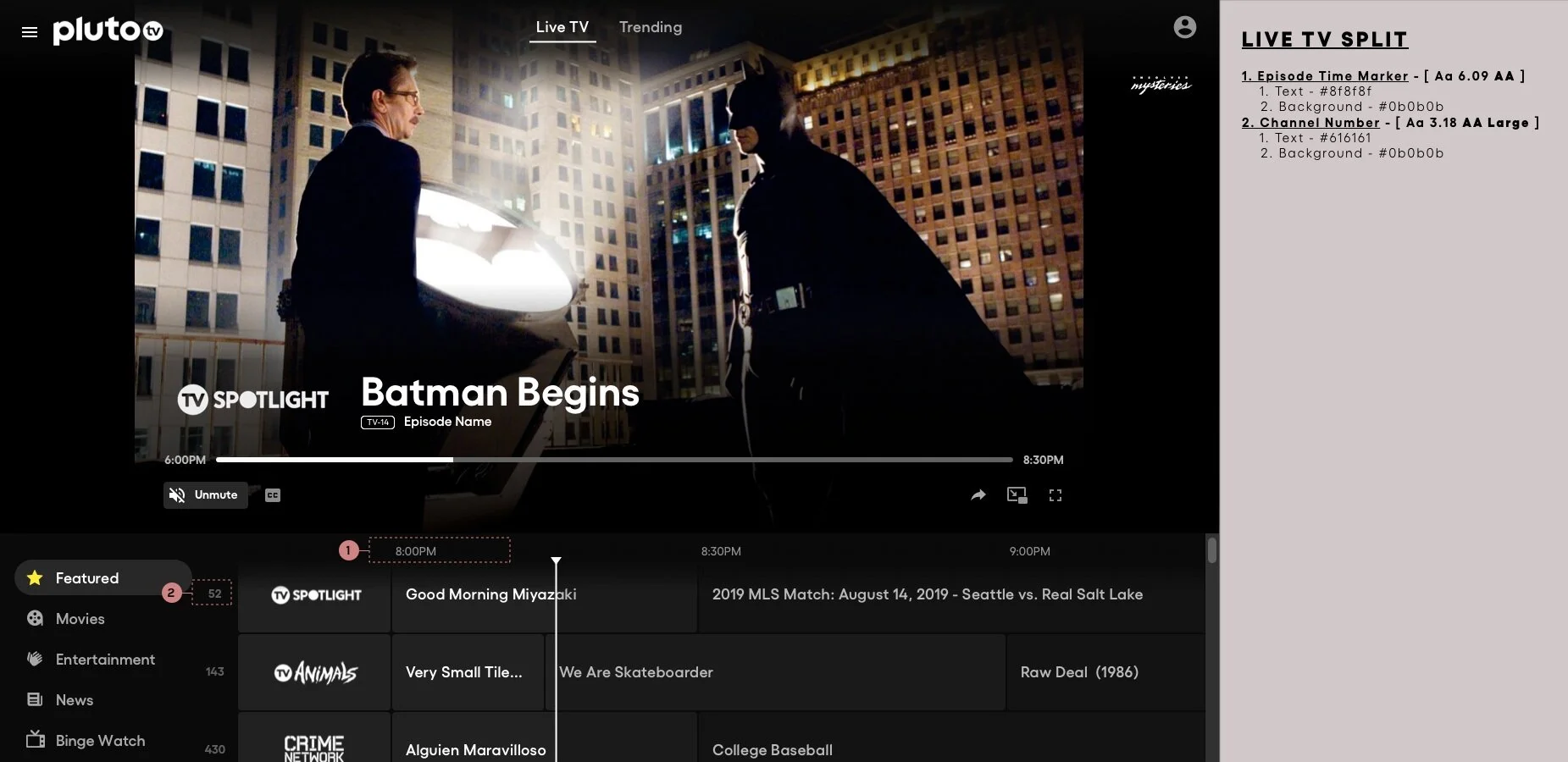Click the Pluto TV logo
1568x762 pixels.
point(108,30)
